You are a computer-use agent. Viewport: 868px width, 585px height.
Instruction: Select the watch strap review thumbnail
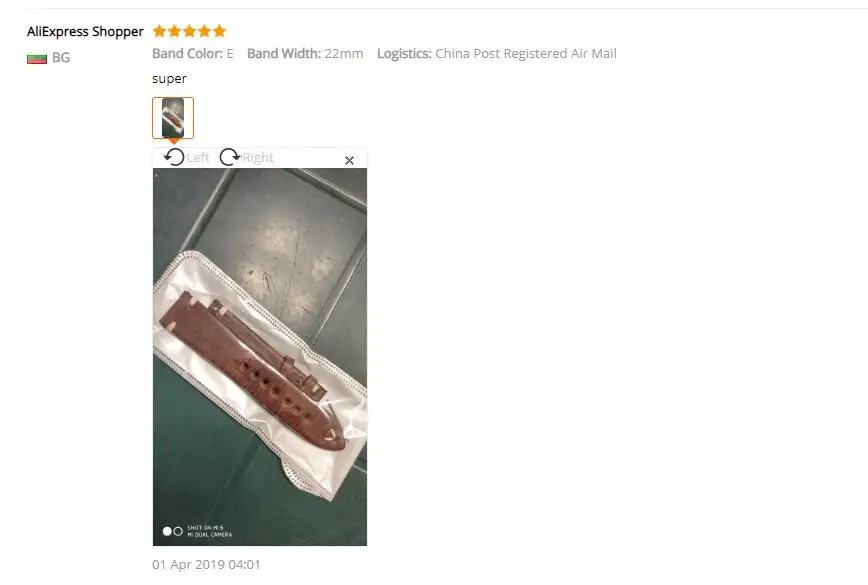coord(173,118)
